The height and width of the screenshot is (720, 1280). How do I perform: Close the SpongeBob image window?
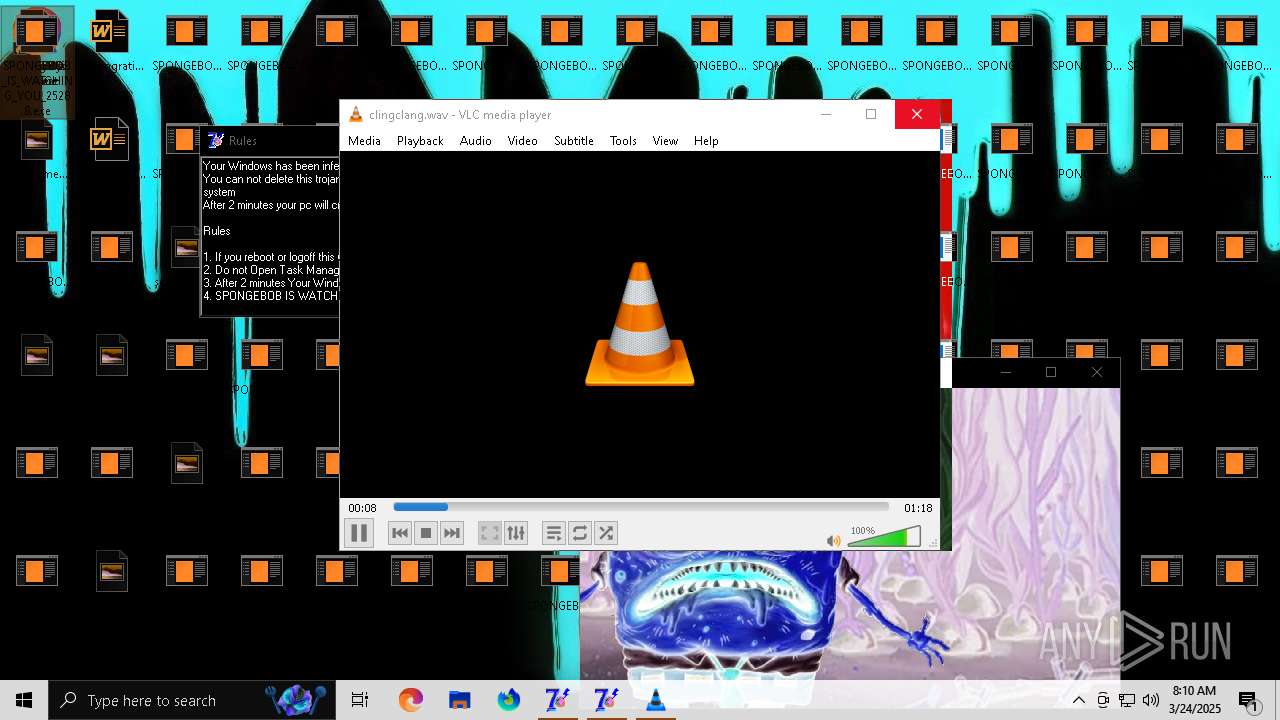[1097, 372]
